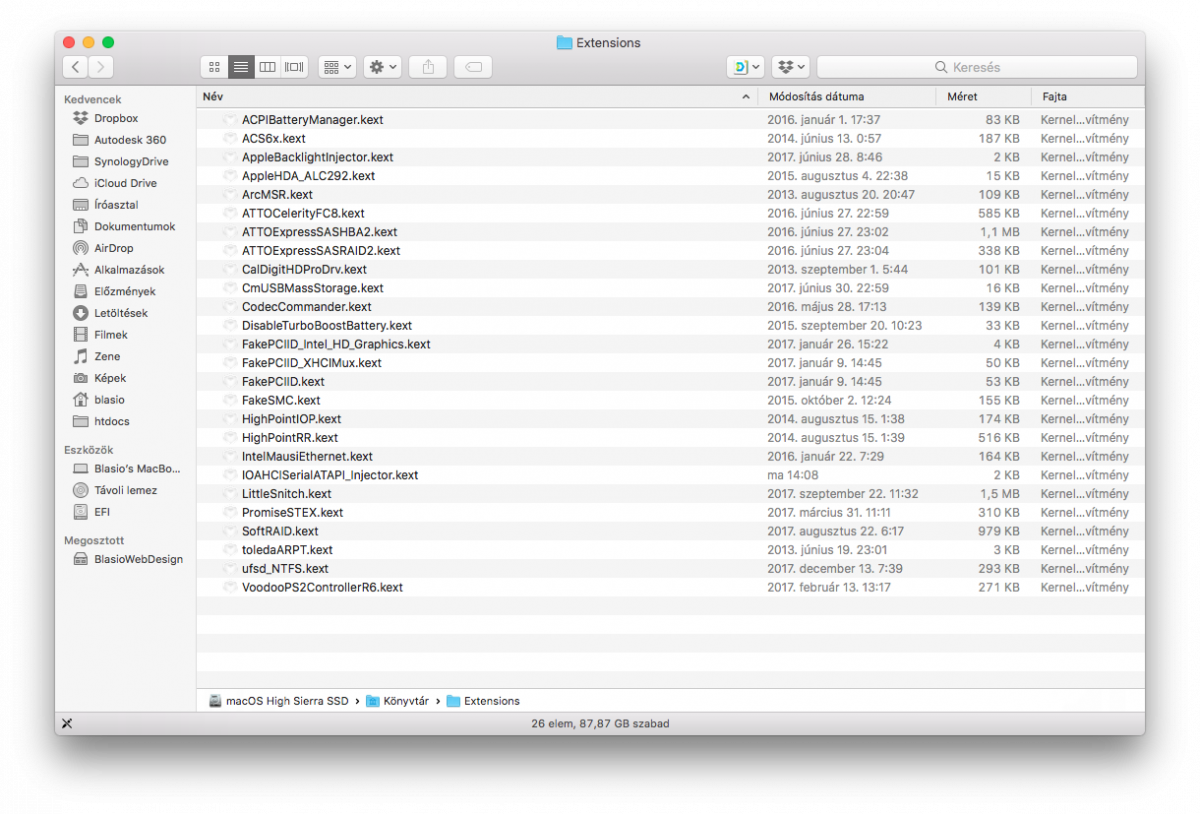
Task: Select FakeSMC.kext file
Action: click(670, 400)
